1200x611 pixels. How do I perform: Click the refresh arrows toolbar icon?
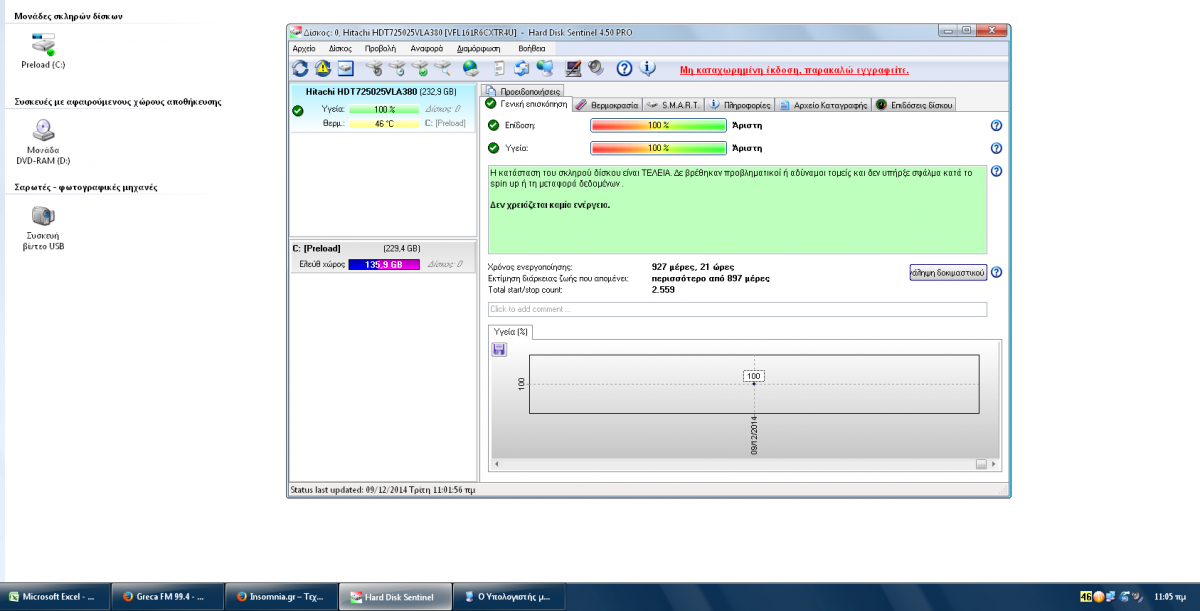[300, 69]
